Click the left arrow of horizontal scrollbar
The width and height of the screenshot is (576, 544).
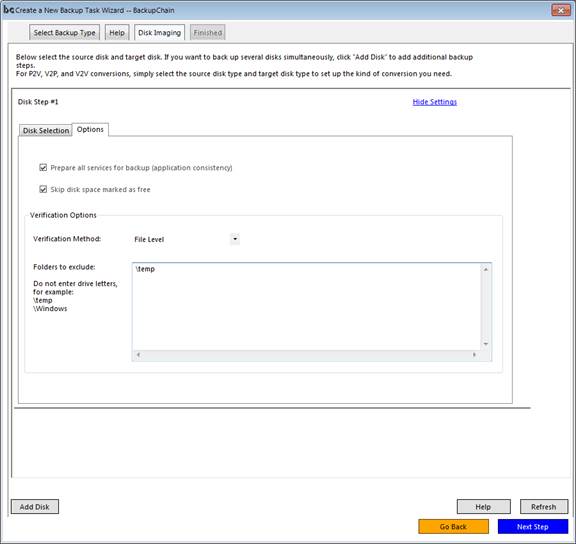pyautogui.click(x=138, y=354)
